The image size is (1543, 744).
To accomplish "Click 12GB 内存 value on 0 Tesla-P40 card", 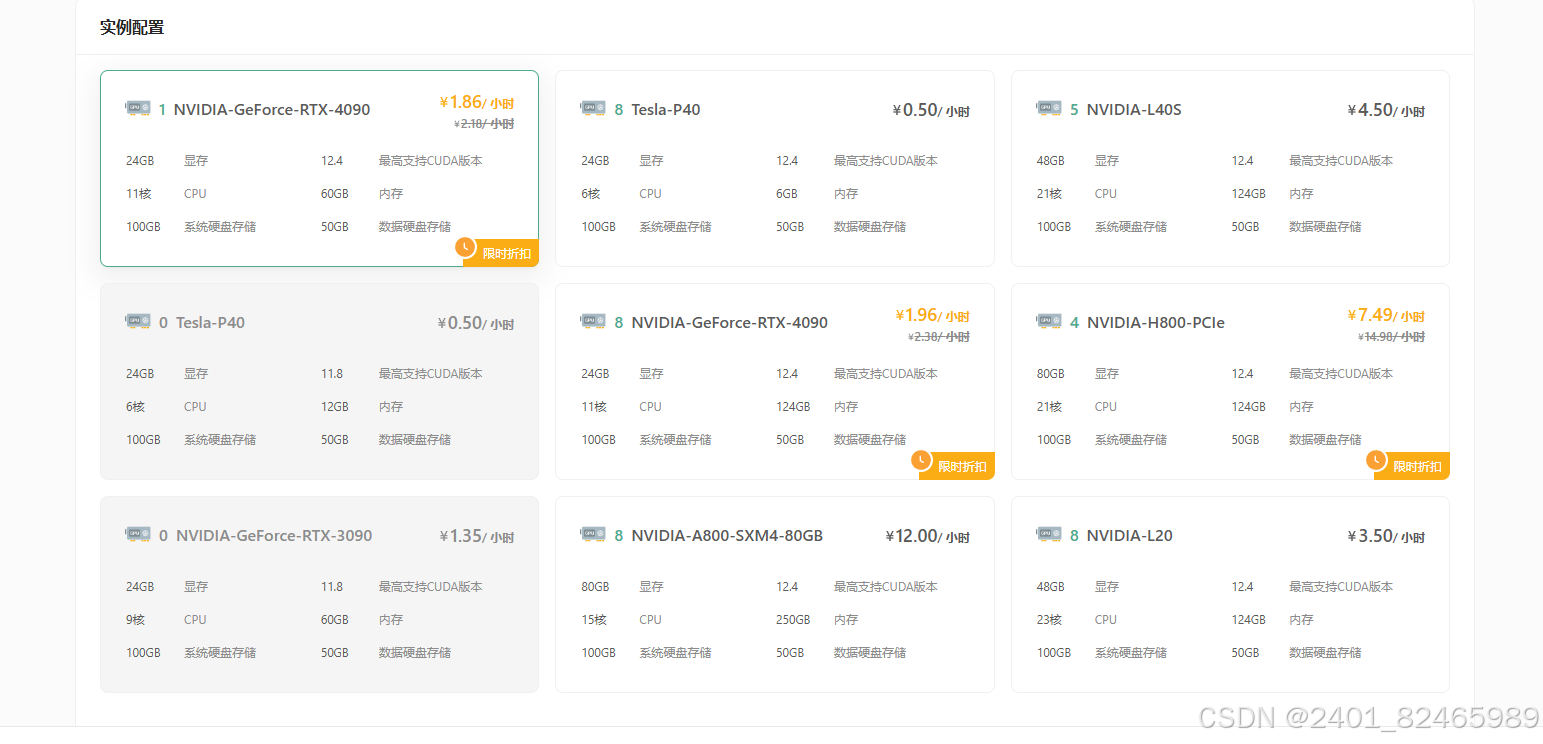I will click(335, 407).
